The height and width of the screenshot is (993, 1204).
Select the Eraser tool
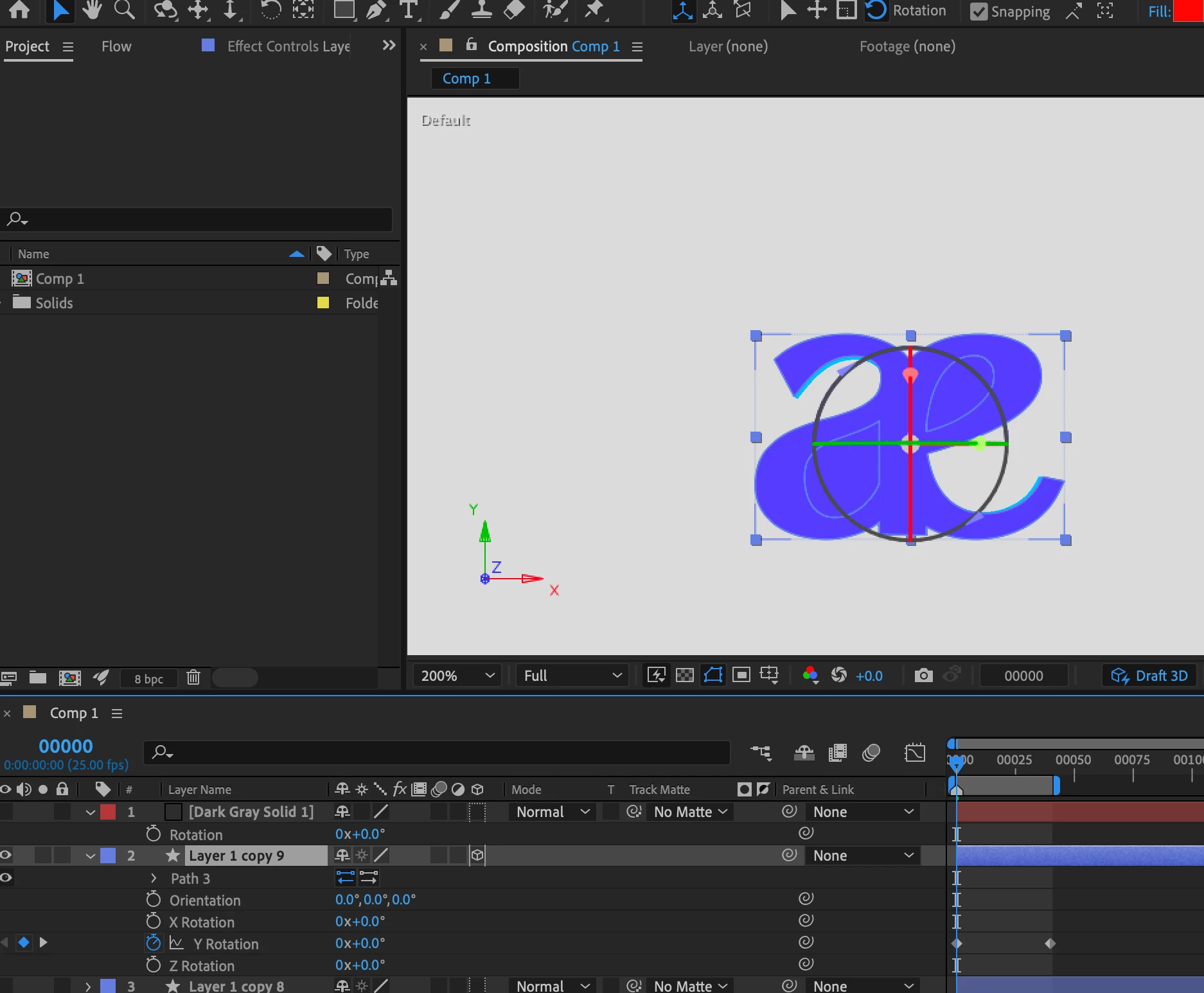(x=514, y=10)
